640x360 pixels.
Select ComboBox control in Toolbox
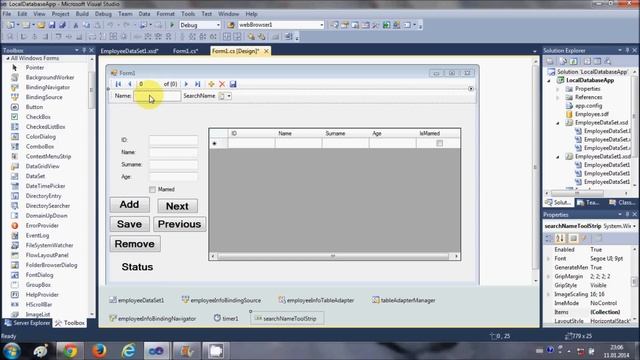tap(40, 146)
